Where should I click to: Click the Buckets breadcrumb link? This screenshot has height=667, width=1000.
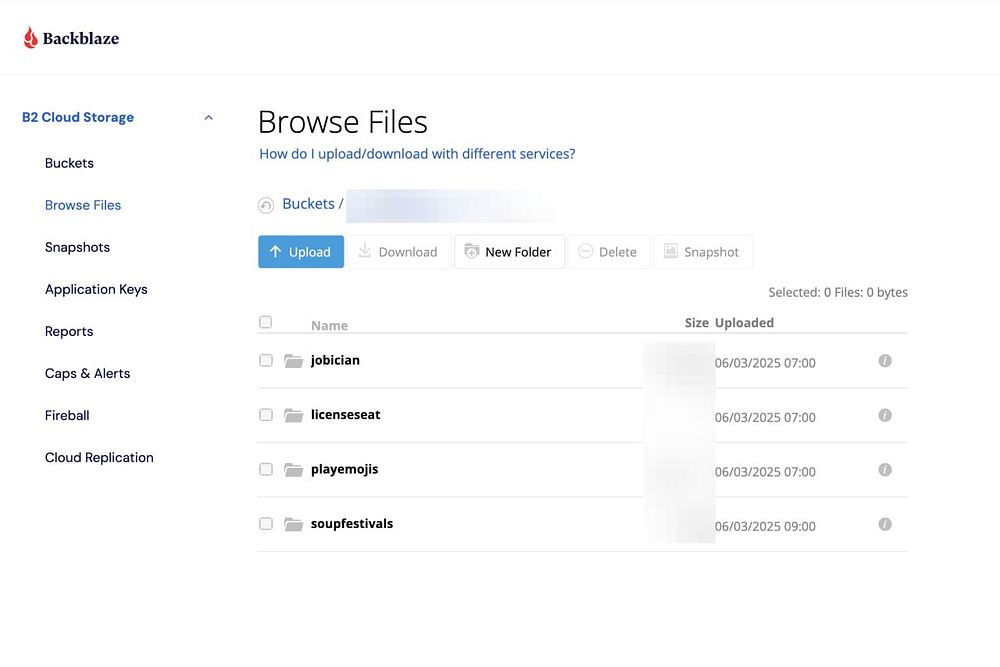tap(309, 204)
